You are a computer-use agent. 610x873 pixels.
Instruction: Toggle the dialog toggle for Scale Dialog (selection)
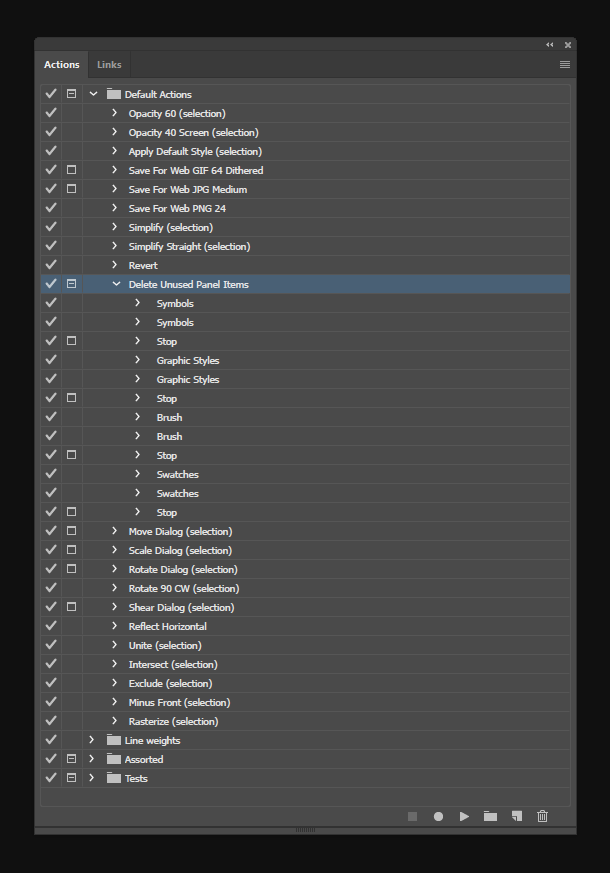72,550
